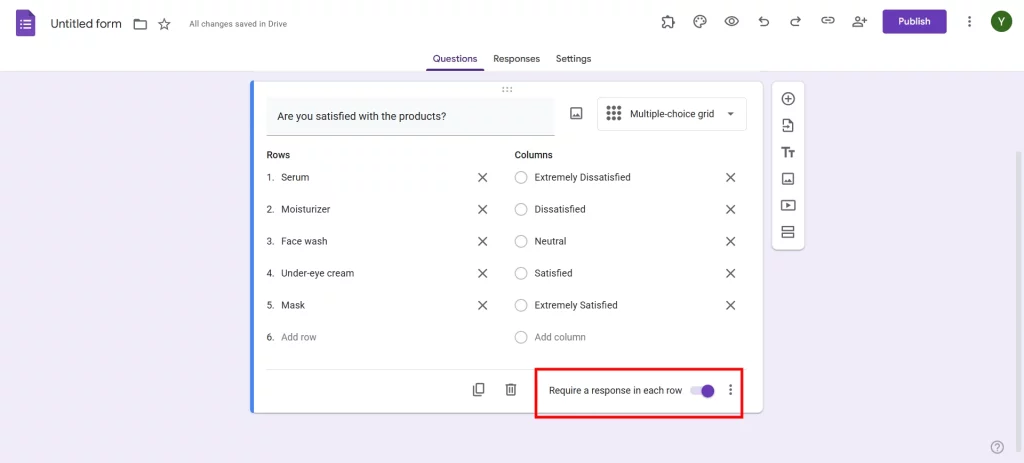This screenshot has width=1024, height=463.
Task: Remove the Satisfied column
Action: 731,273
